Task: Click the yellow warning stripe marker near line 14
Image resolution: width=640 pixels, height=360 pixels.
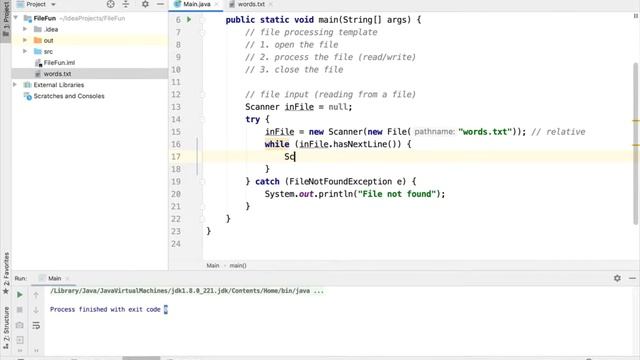Action: point(636,120)
